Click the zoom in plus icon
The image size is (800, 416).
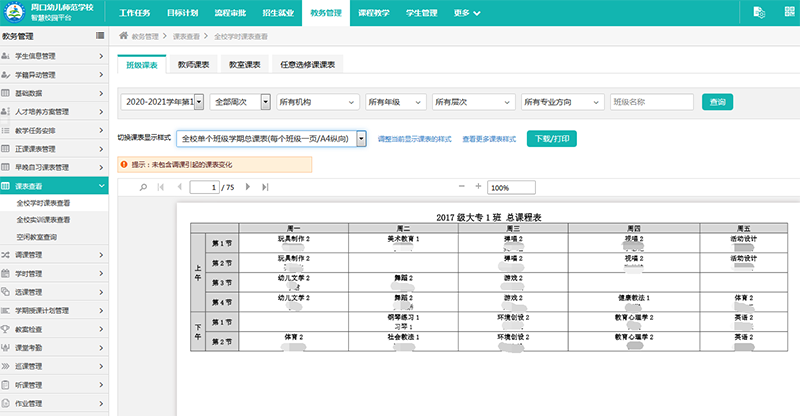(479, 187)
